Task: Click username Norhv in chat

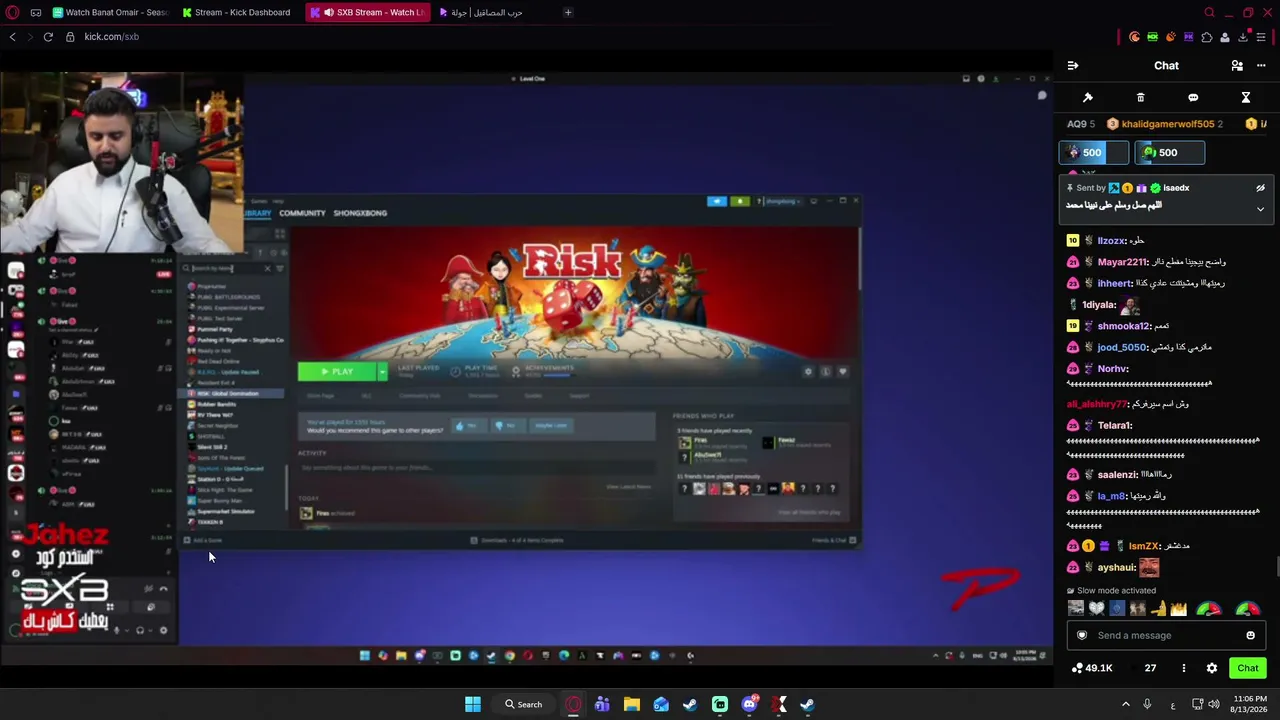Action: tap(1113, 369)
